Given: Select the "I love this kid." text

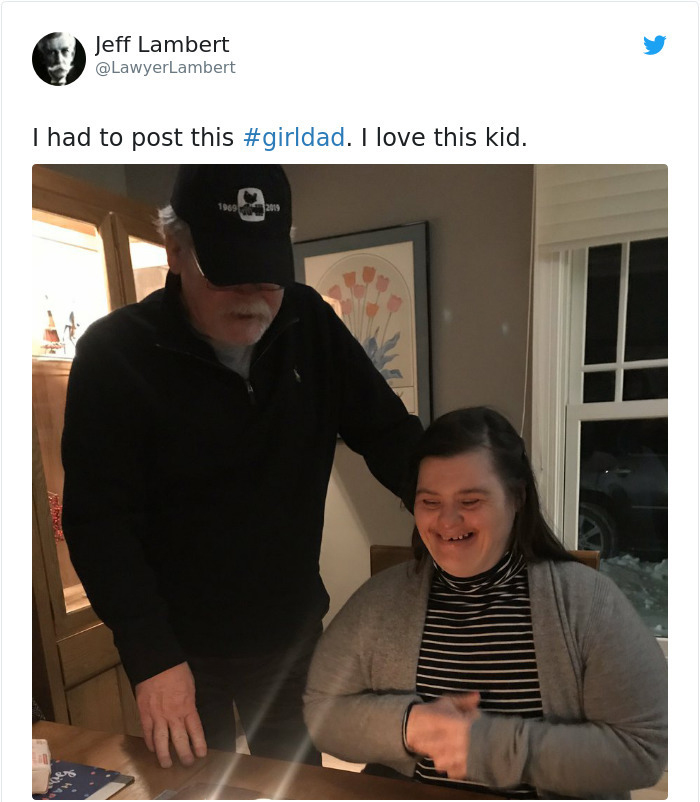Looking at the screenshot, I should (444, 138).
